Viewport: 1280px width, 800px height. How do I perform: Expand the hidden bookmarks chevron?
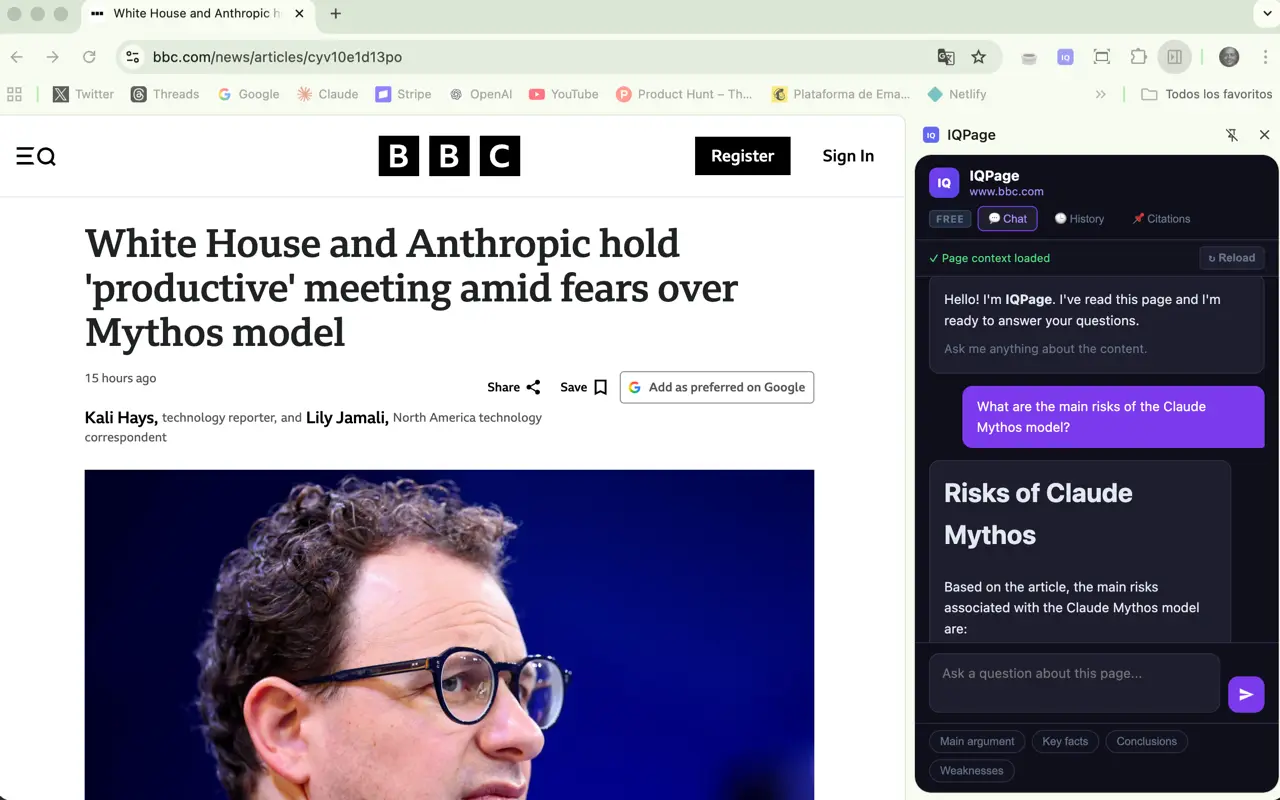click(1101, 94)
